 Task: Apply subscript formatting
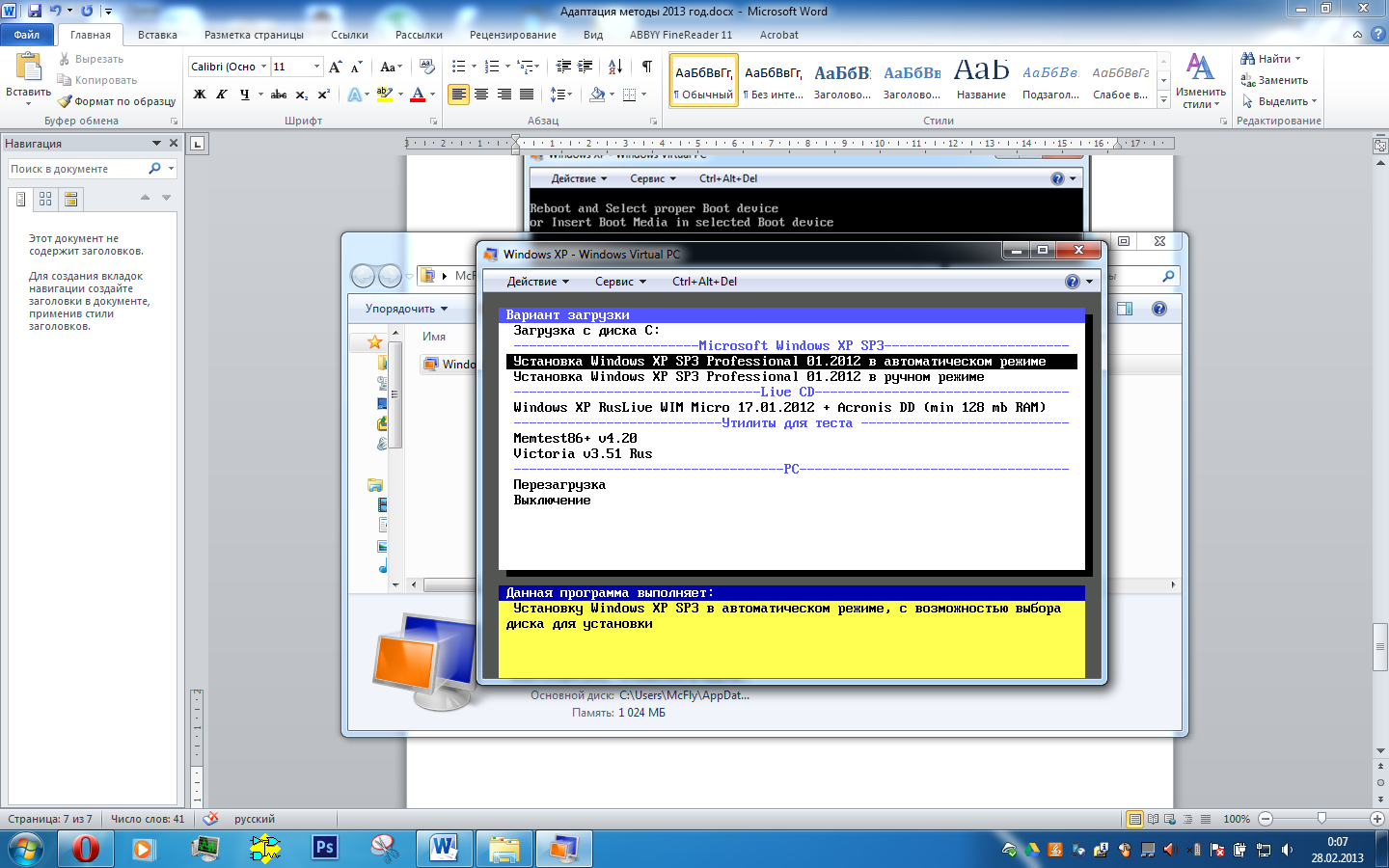(301, 95)
